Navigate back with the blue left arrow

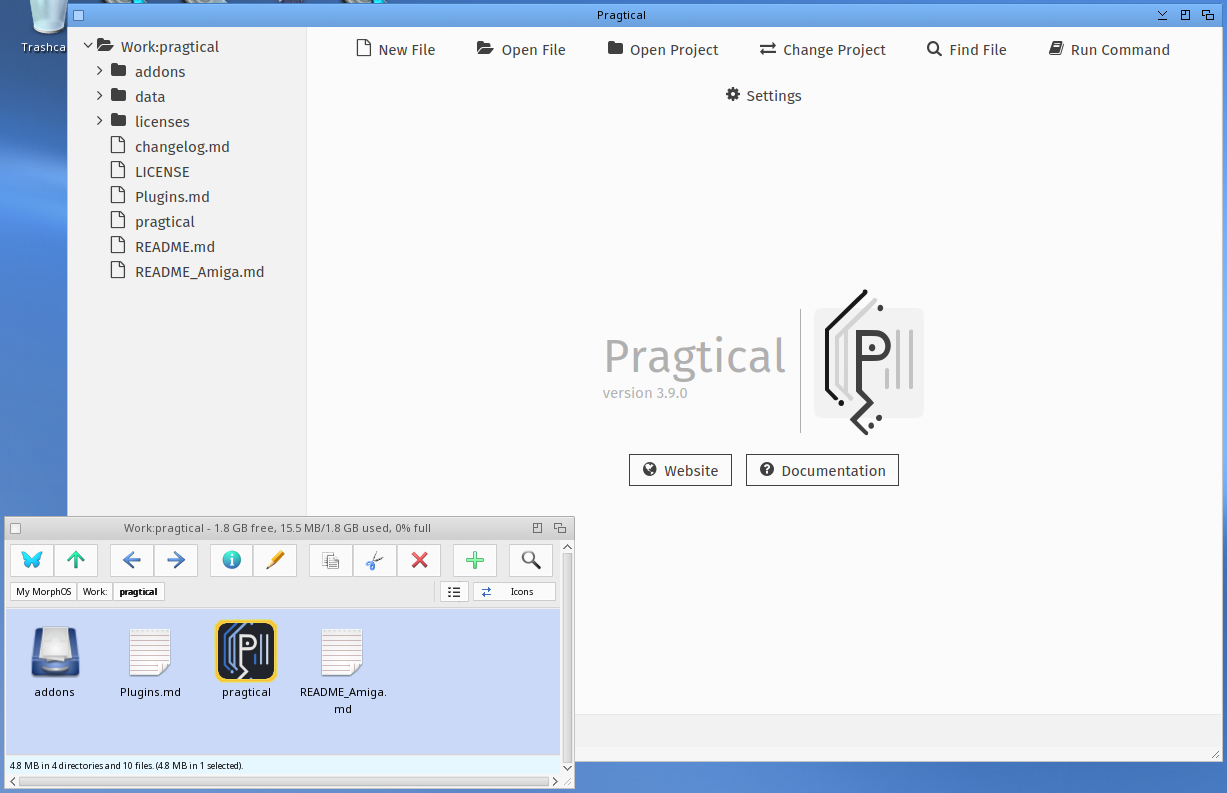click(x=132, y=560)
